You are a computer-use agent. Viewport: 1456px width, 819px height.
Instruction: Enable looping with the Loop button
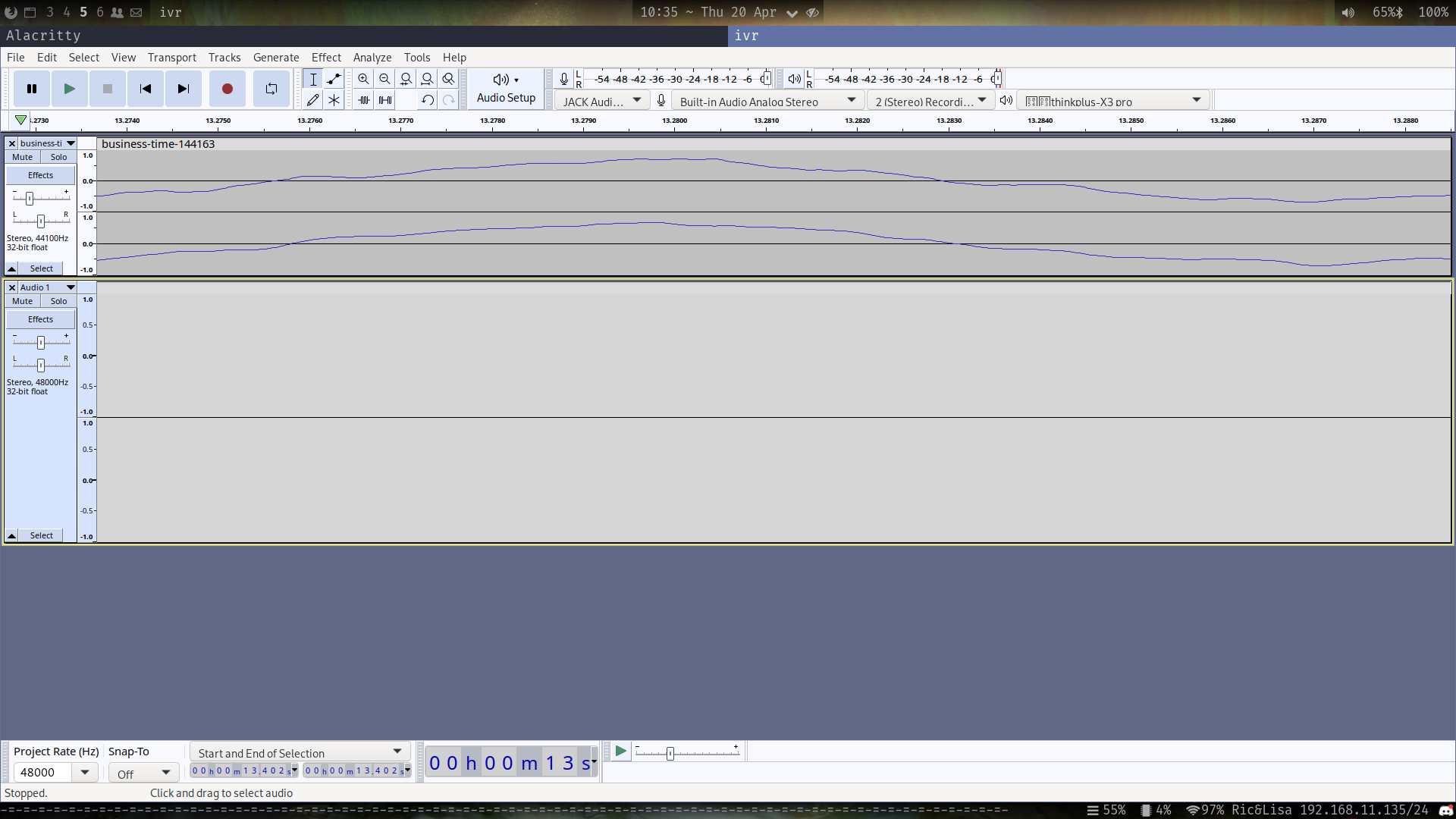(271, 89)
